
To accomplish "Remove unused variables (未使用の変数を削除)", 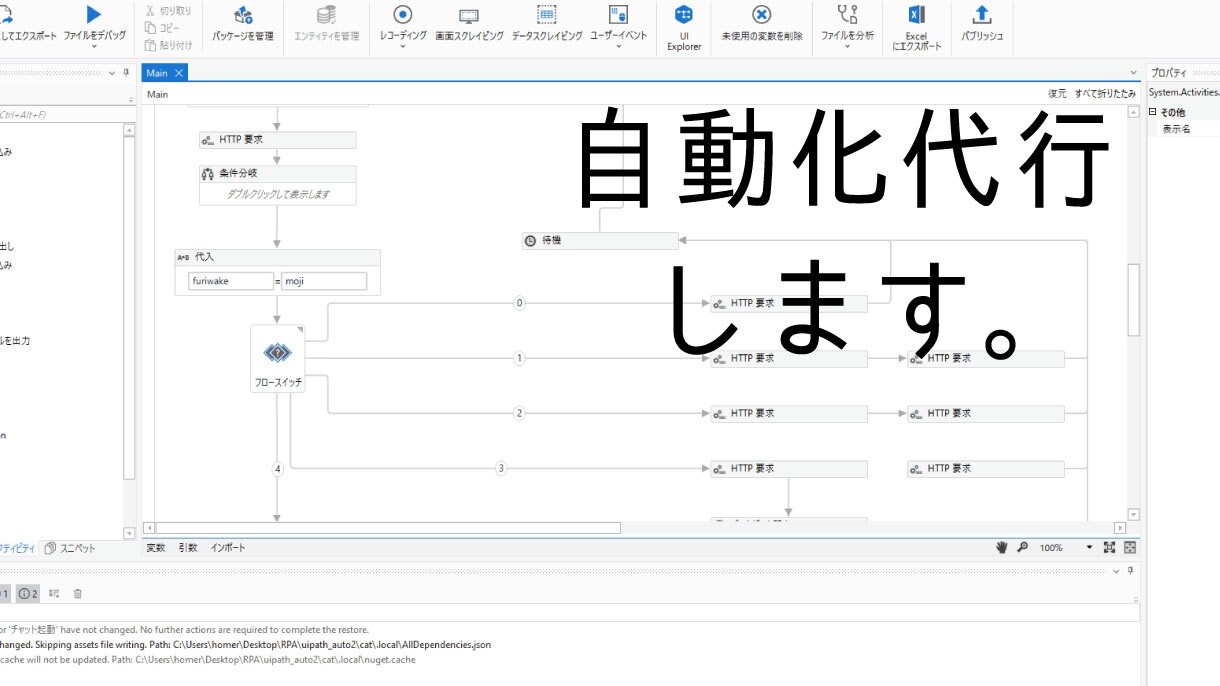I will pyautogui.click(x=762, y=25).
